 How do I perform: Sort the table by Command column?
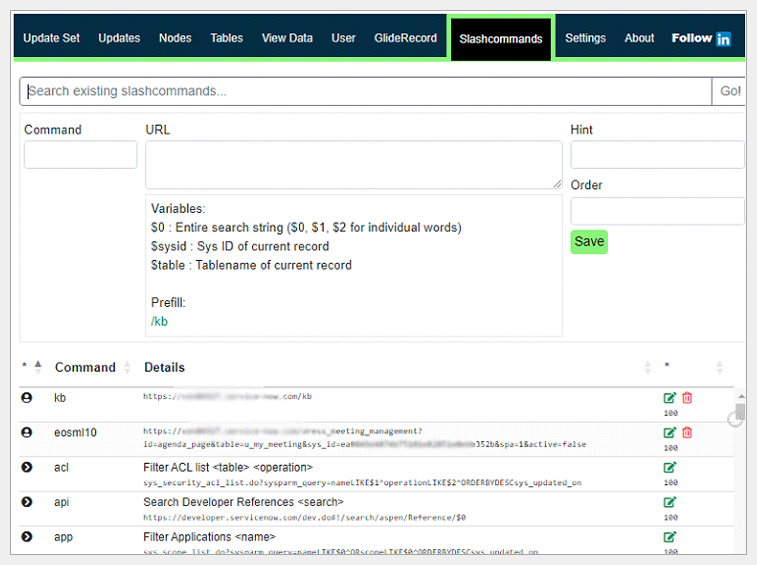click(85, 367)
